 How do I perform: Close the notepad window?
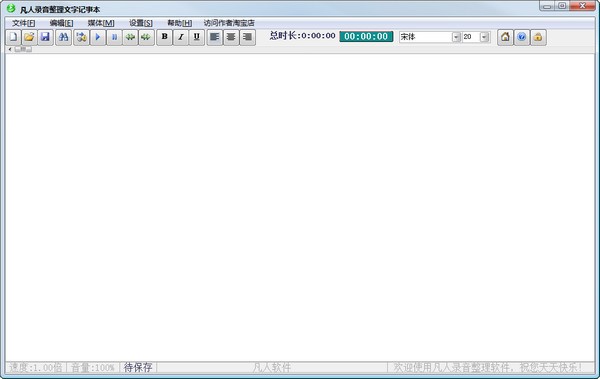582,6
